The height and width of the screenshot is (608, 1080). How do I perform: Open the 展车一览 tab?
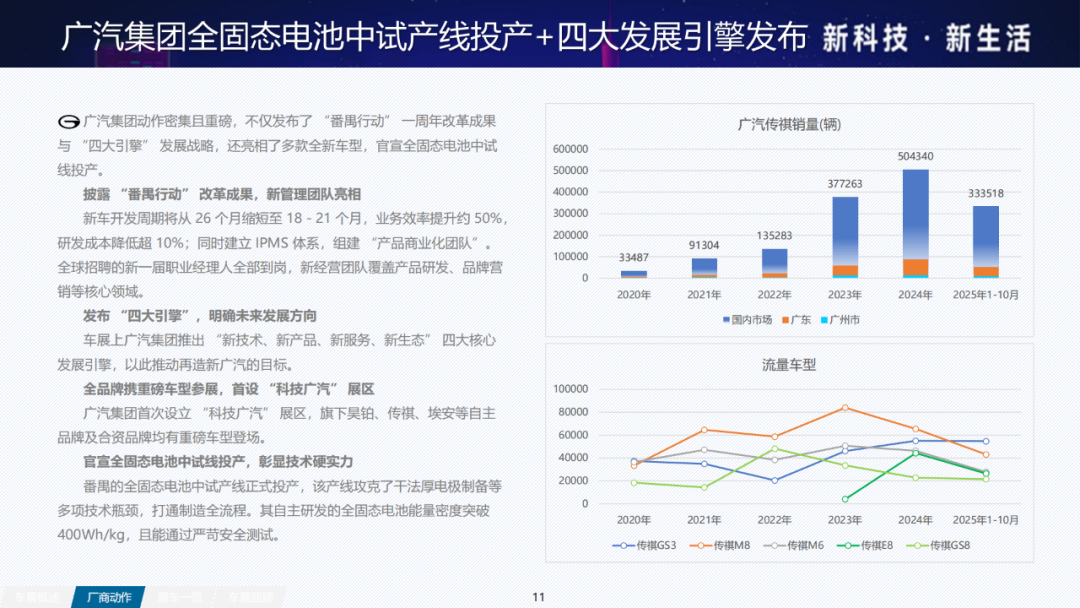point(179,597)
